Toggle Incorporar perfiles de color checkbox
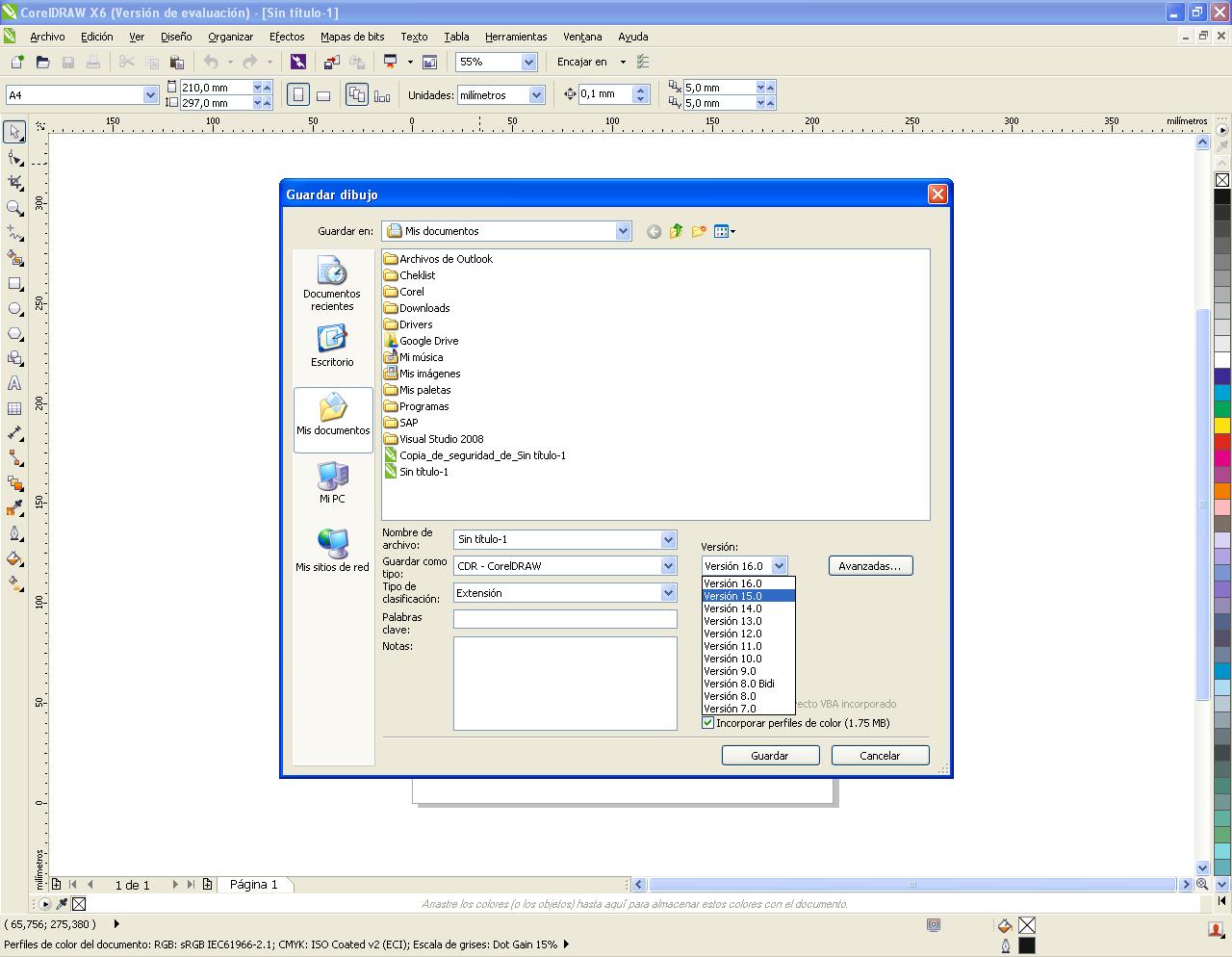The image size is (1232, 957). click(x=708, y=723)
